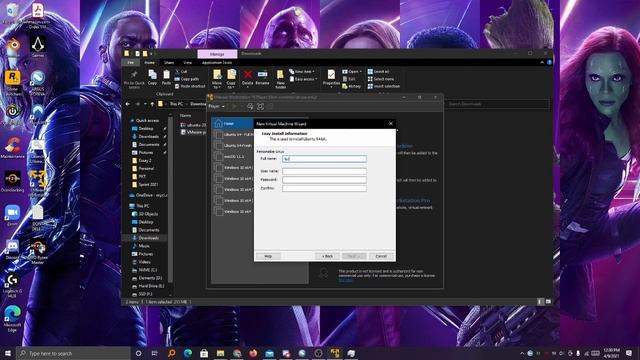Screen dimensions: 640x360
Task: Open View ribbon tab in File Explorer
Action: point(187,62)
